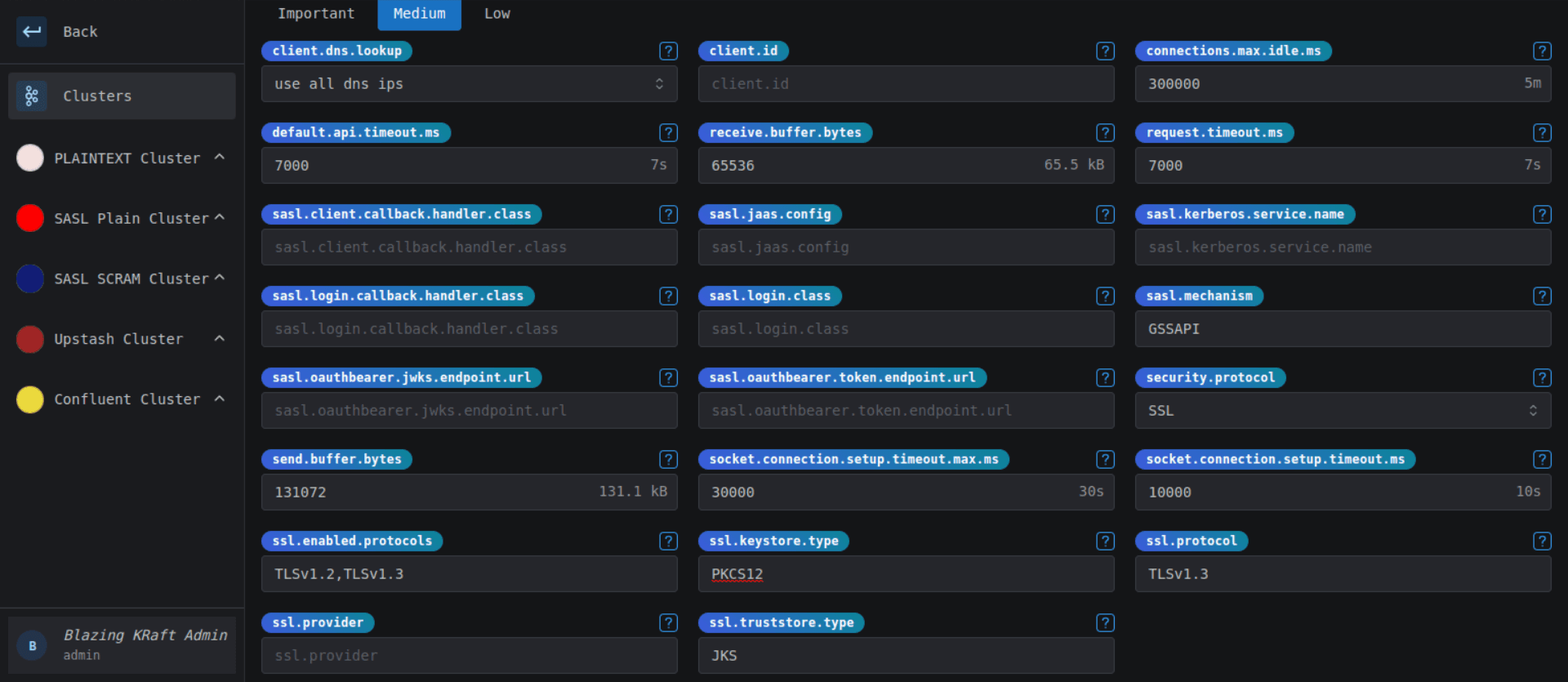Focus the client.id input field
The height and width of the screenshot is (682, 1568).
[906, 83]
